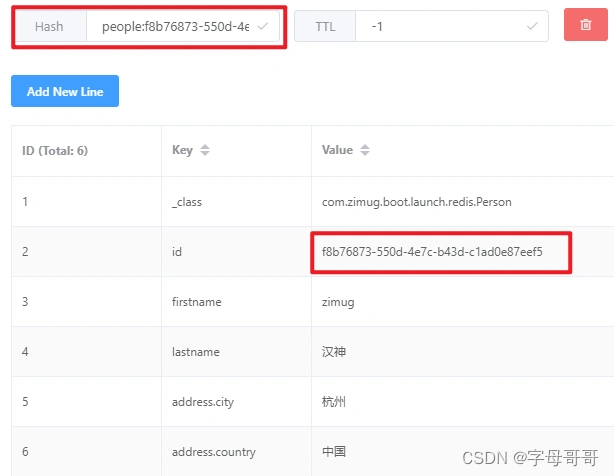Confirm key name with the checkmark icon
Screen dimensions: 614x476
pos(262,27)
